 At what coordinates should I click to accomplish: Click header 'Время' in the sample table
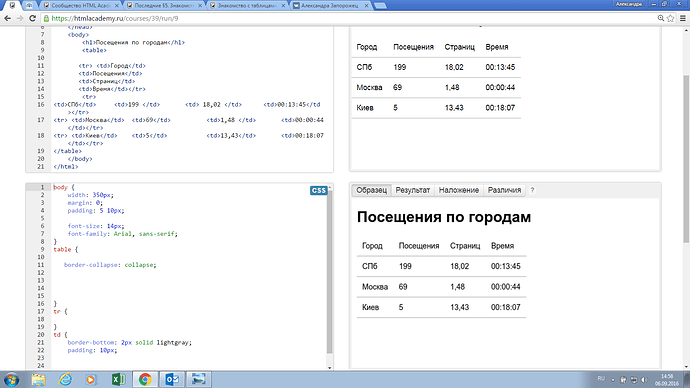coord(502,246)
